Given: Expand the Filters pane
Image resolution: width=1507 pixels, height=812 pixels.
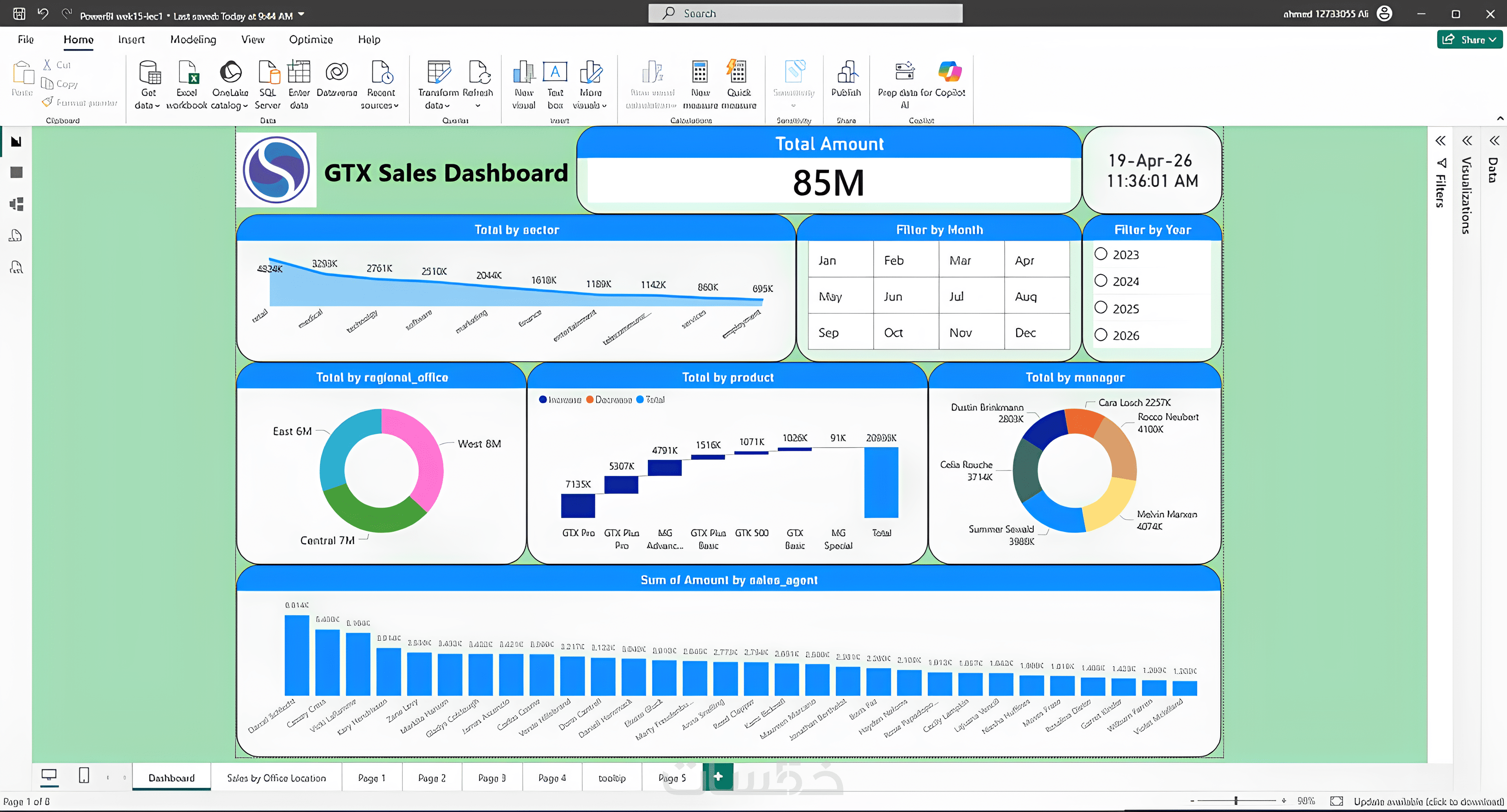Looking at the screenshot, I should pos(1440,141).
